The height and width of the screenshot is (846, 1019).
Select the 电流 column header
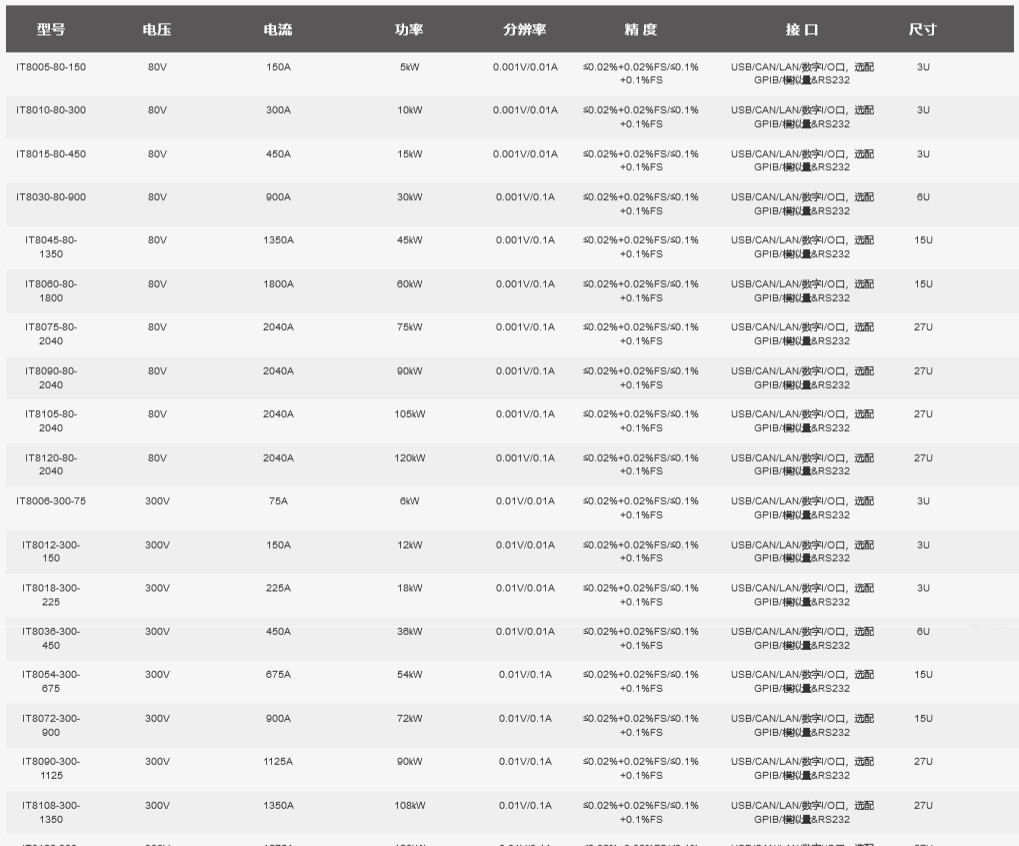[x=278, y=30]
